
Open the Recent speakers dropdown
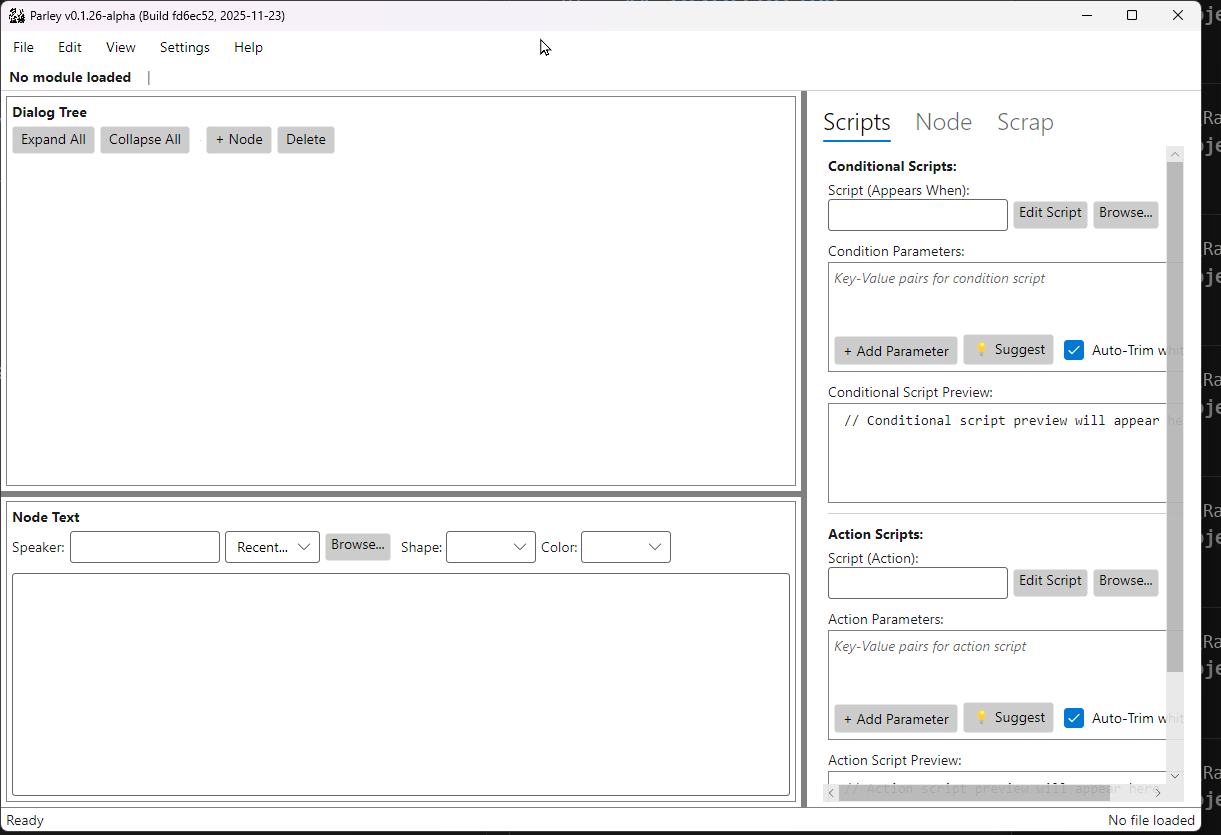click(273, 547)
